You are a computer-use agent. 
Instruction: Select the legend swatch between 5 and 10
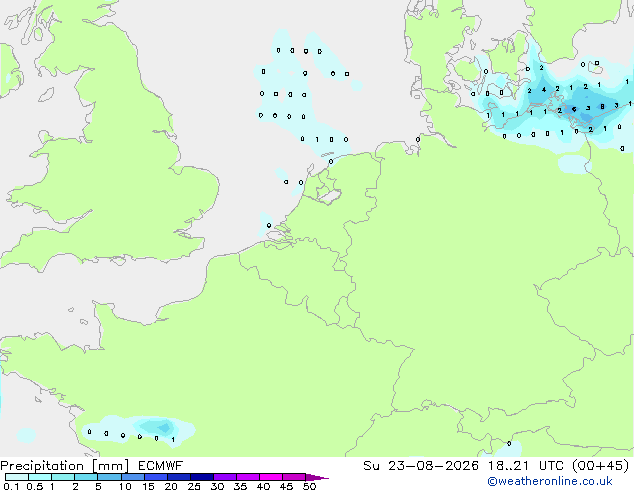[109, 477]
